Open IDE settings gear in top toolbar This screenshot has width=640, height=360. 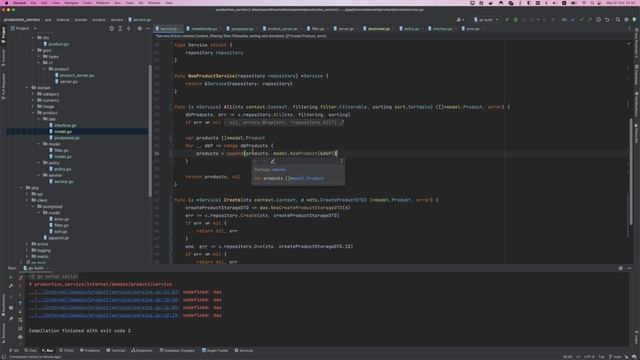tap(627, 20)
